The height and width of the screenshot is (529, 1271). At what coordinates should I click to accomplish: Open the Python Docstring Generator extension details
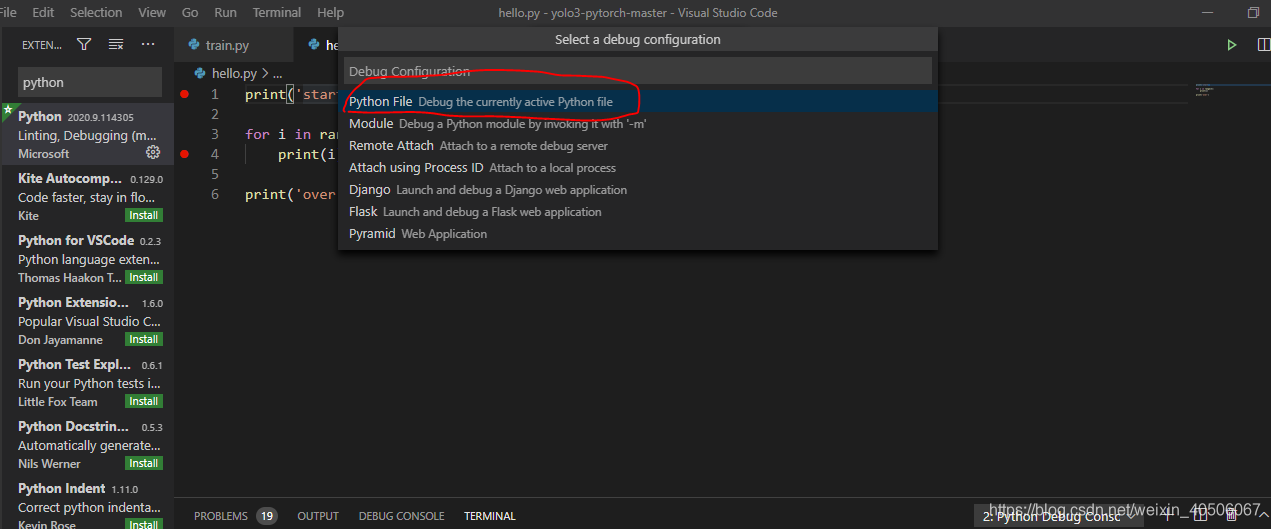tap(87, 445)
